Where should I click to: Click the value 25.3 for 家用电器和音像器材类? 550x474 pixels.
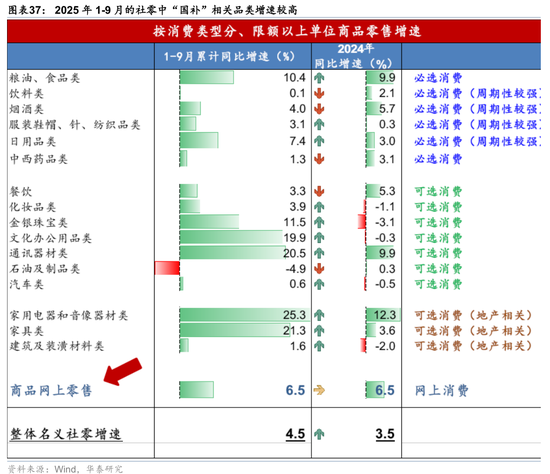294,315
